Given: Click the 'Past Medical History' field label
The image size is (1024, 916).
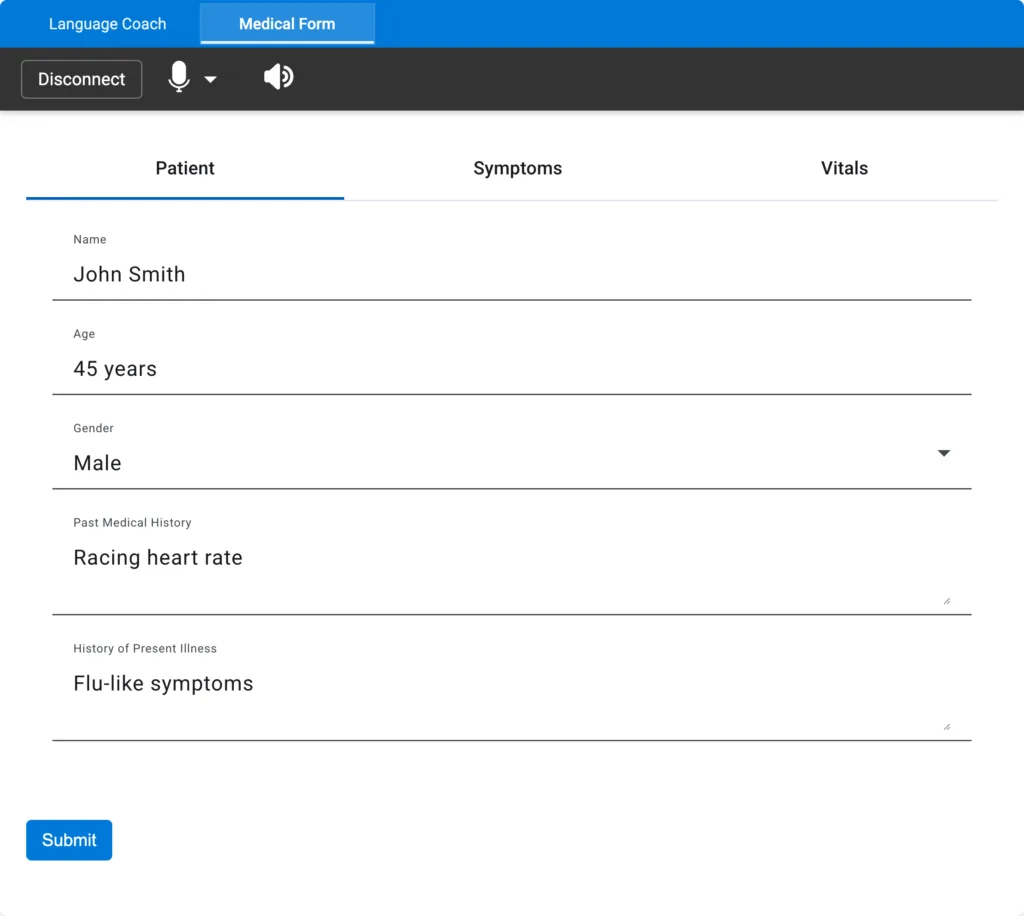Looking at the screenshot, I should click(132, 523).
